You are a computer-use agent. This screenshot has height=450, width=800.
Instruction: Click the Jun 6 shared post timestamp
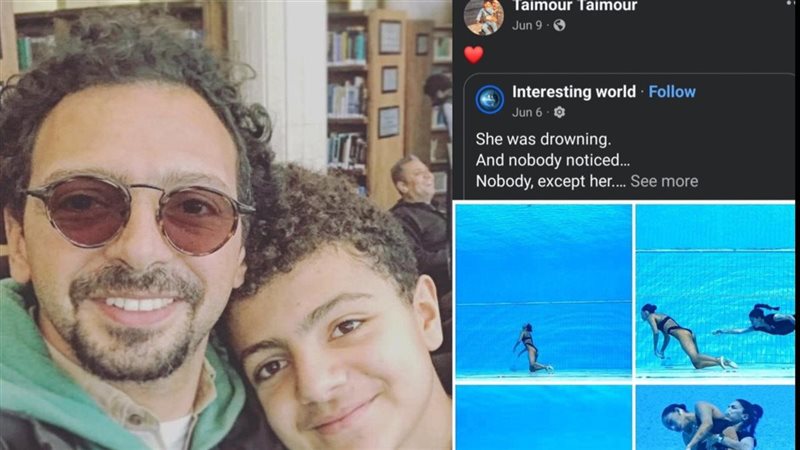point(527,112)
